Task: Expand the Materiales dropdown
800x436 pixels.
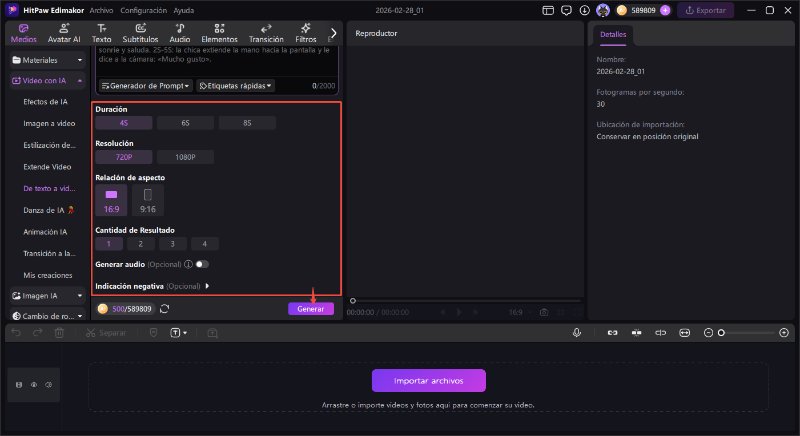Action: pos(47,60)
